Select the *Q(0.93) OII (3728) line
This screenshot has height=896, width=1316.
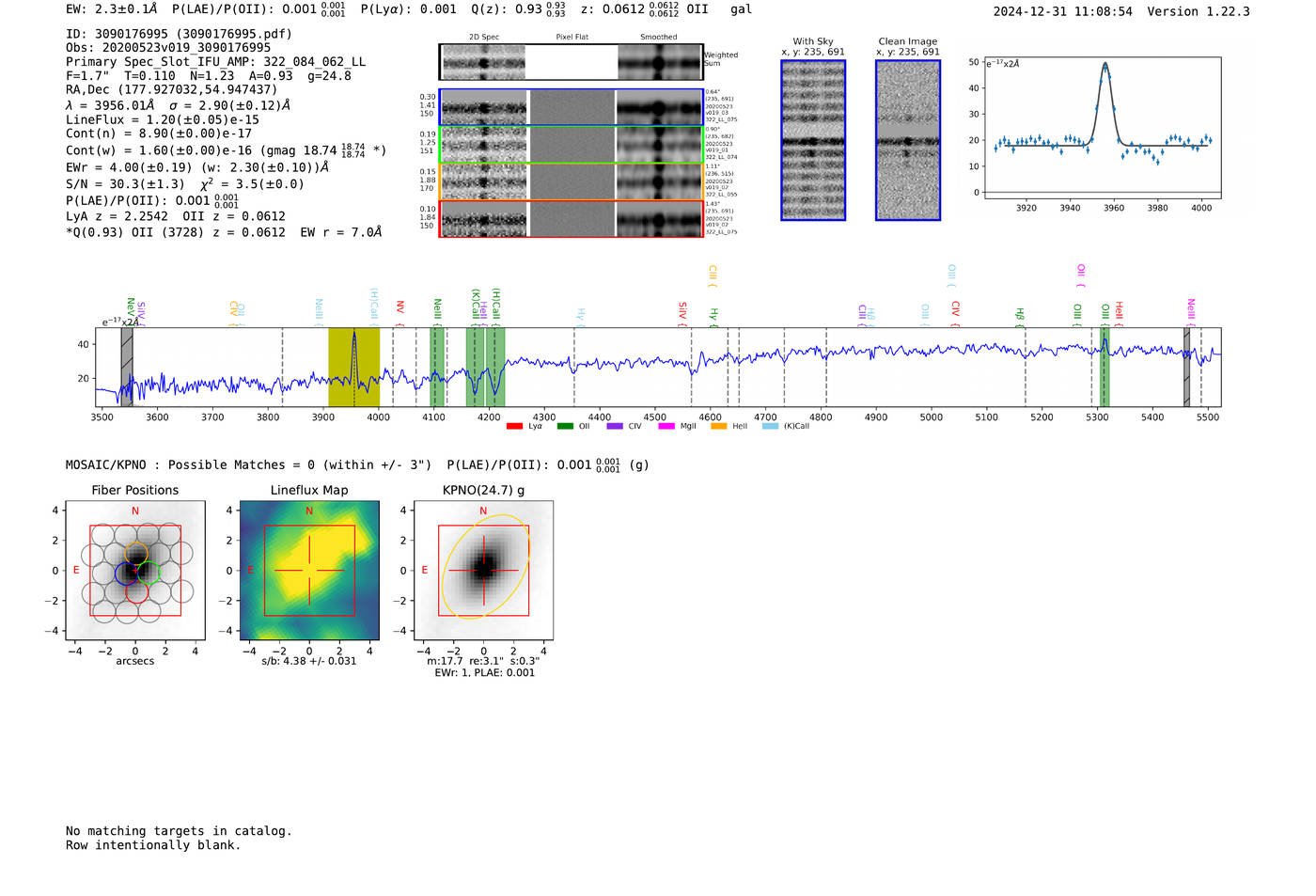(224, 232)
